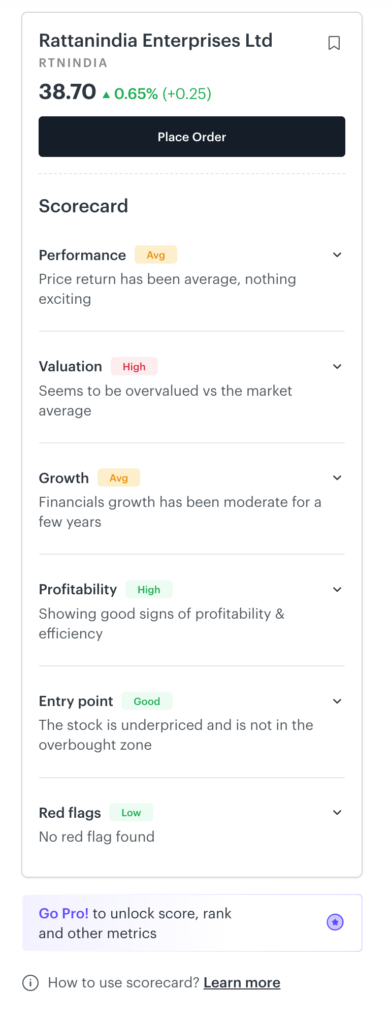The width and height of the screenshot is (390, 1024).
Task: Bookmark Rattanindia Enterprises Ltd stock
Action: (334, 43)
